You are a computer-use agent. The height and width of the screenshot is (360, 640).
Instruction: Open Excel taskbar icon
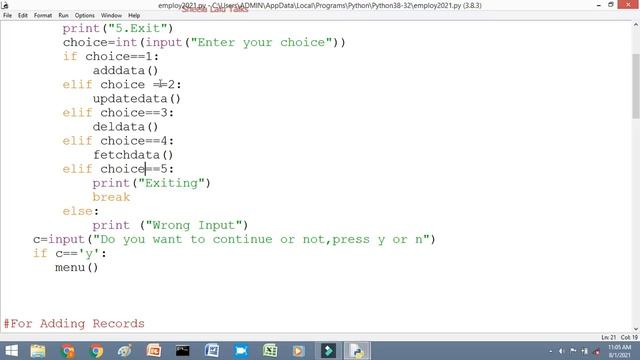coord(270,351)
